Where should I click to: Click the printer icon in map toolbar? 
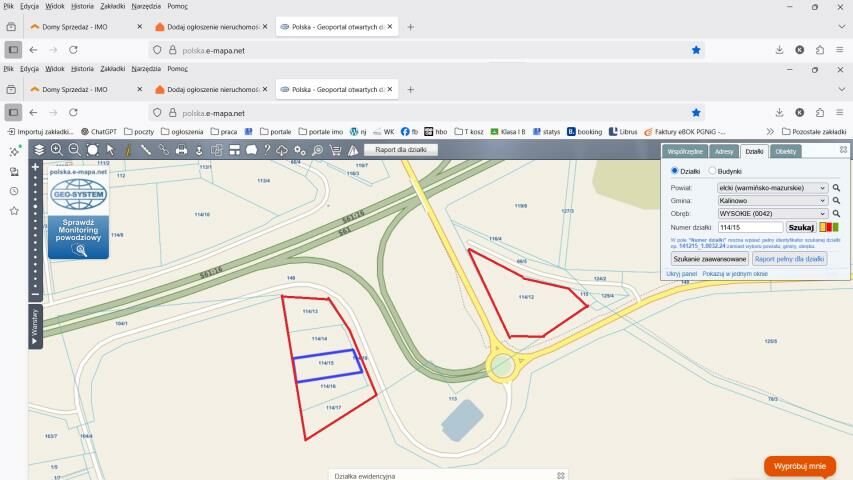(x=181, y=150)
